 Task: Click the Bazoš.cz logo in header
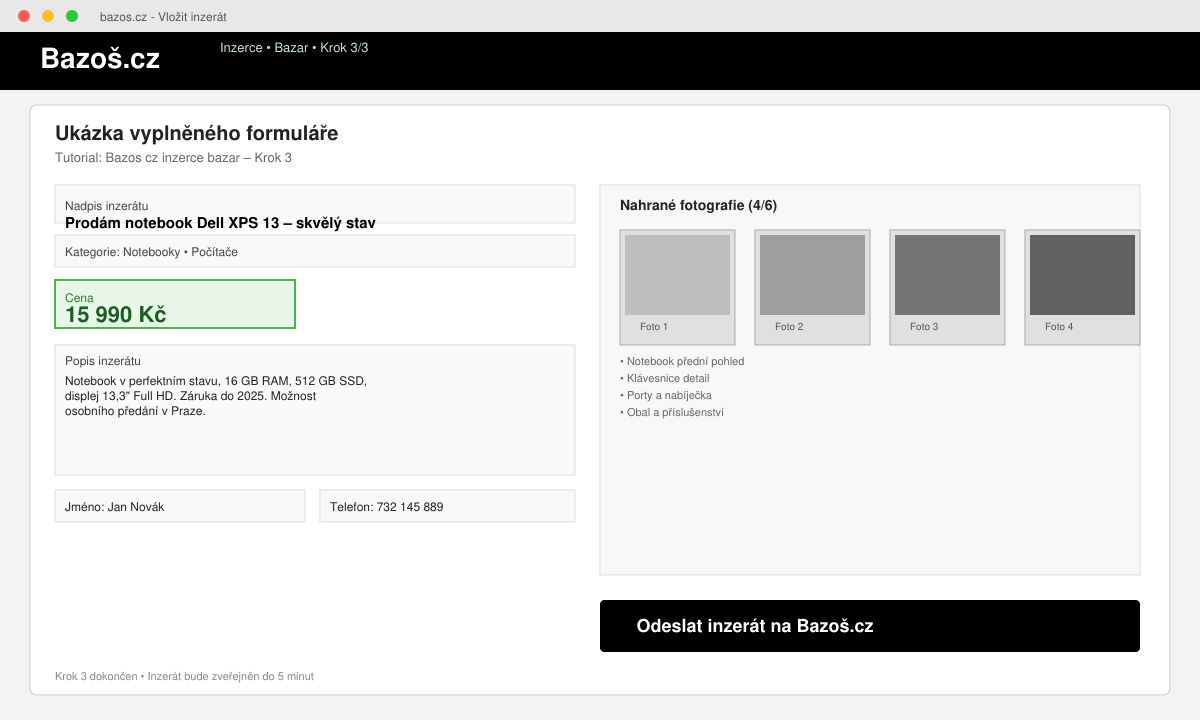pos(100,59)
